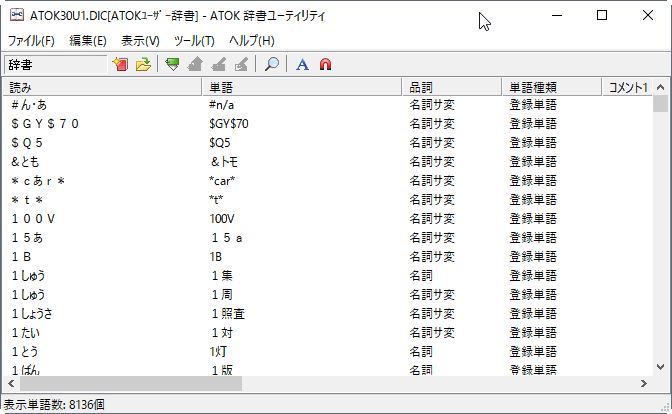
Task: Open the ヘルプ(H) menu
Action: tap(252, 41)
